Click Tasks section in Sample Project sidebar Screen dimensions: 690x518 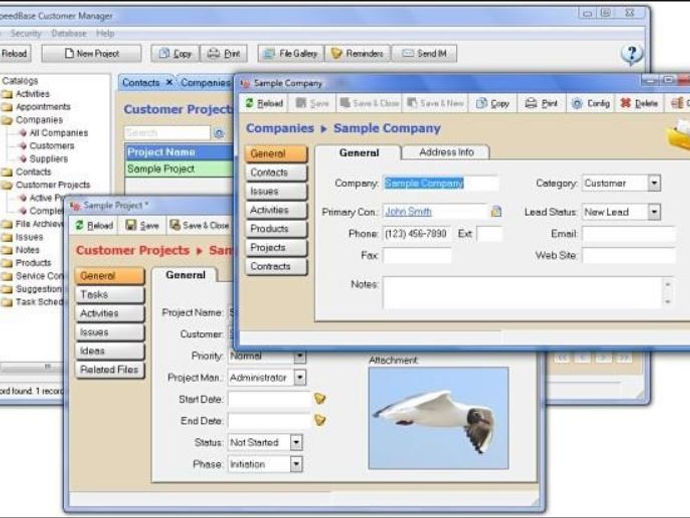tap(110, 295)
